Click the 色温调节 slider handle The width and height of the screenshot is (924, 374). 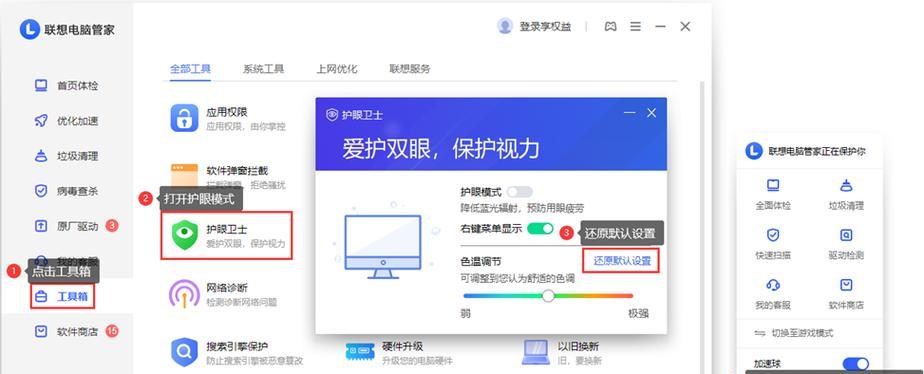pyautogui.click(x=549, y=296)
